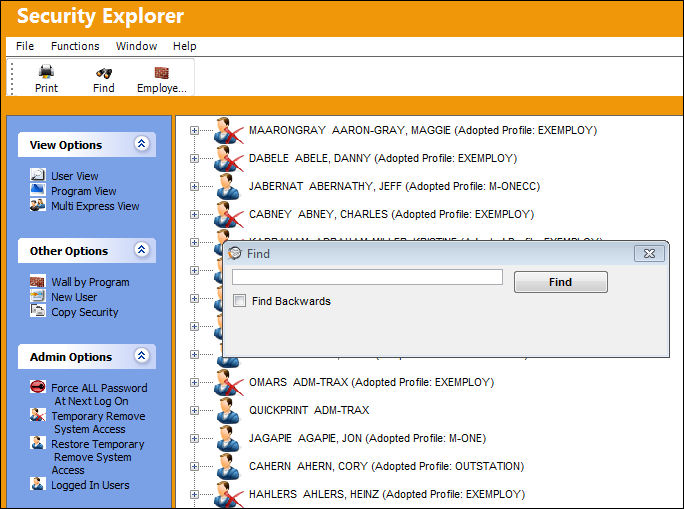Open the Window menu
The width and height of the screenshot is (684, 509).
137,46
